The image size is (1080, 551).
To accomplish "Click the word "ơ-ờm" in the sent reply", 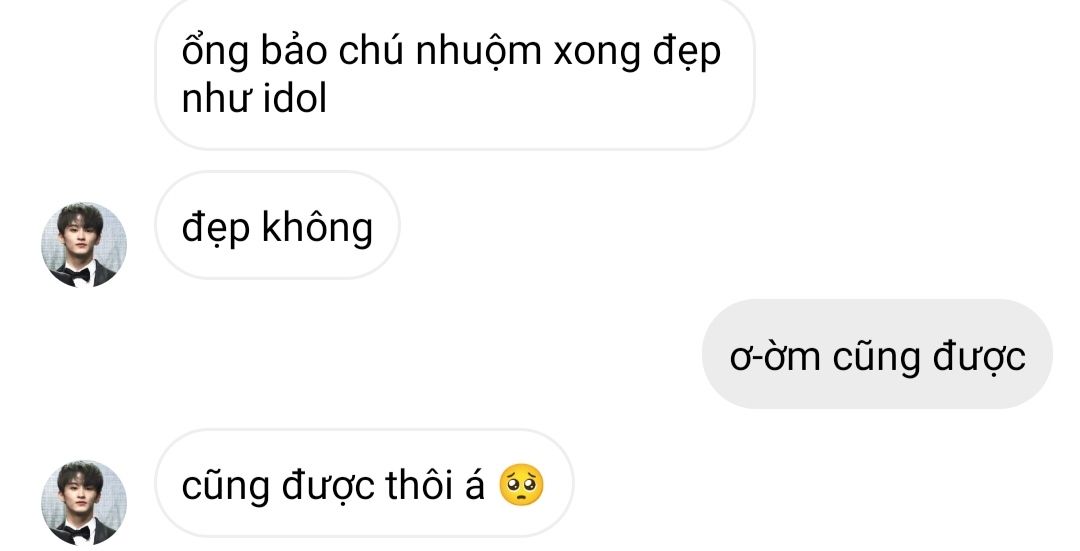I will click(775, 357).
